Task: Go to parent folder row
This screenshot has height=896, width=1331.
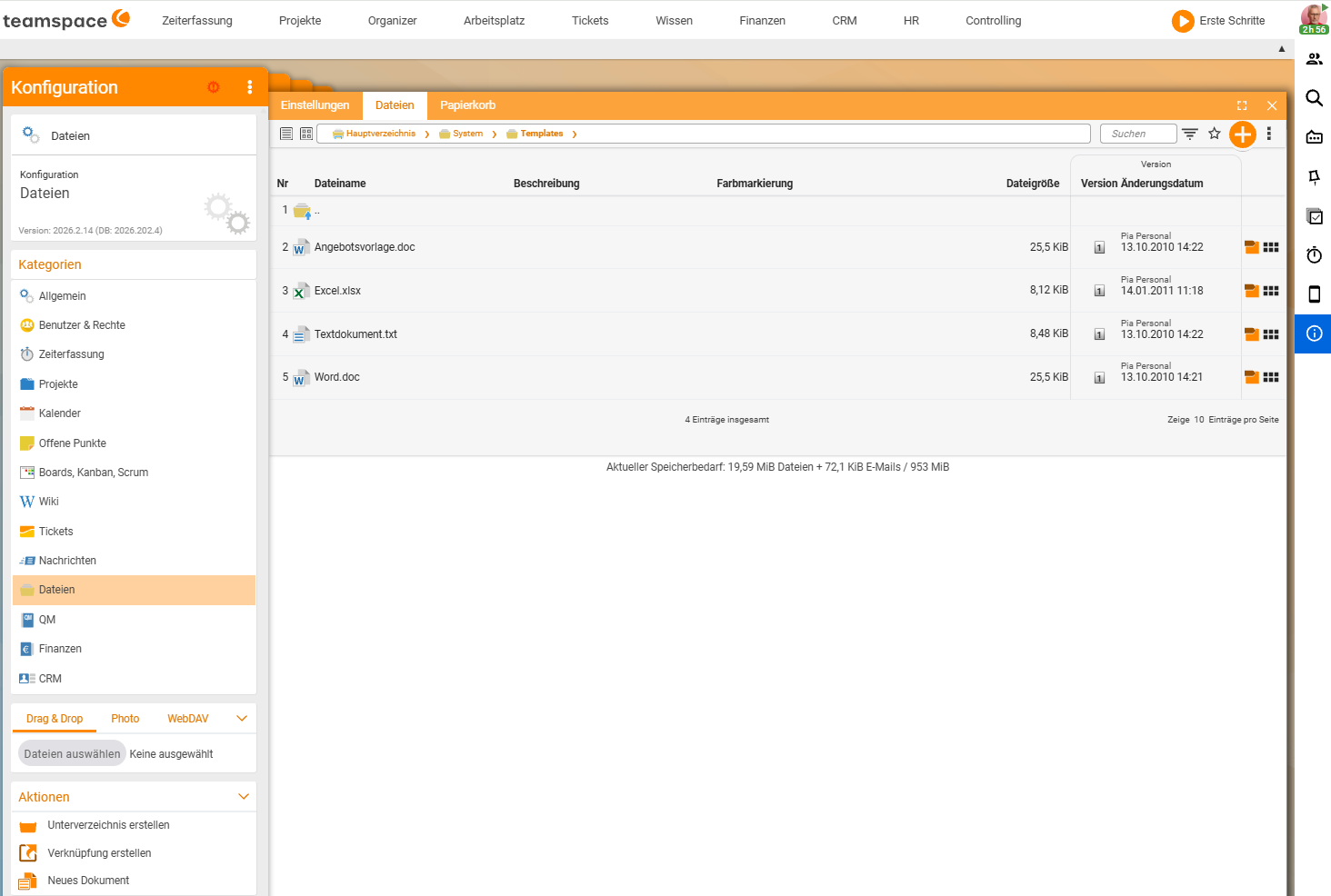Action: (x=302, y=211)
